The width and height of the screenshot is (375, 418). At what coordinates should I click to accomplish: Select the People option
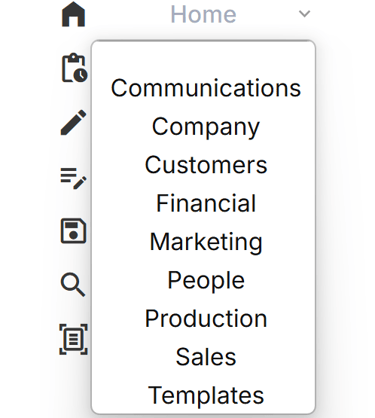[206, 280]
